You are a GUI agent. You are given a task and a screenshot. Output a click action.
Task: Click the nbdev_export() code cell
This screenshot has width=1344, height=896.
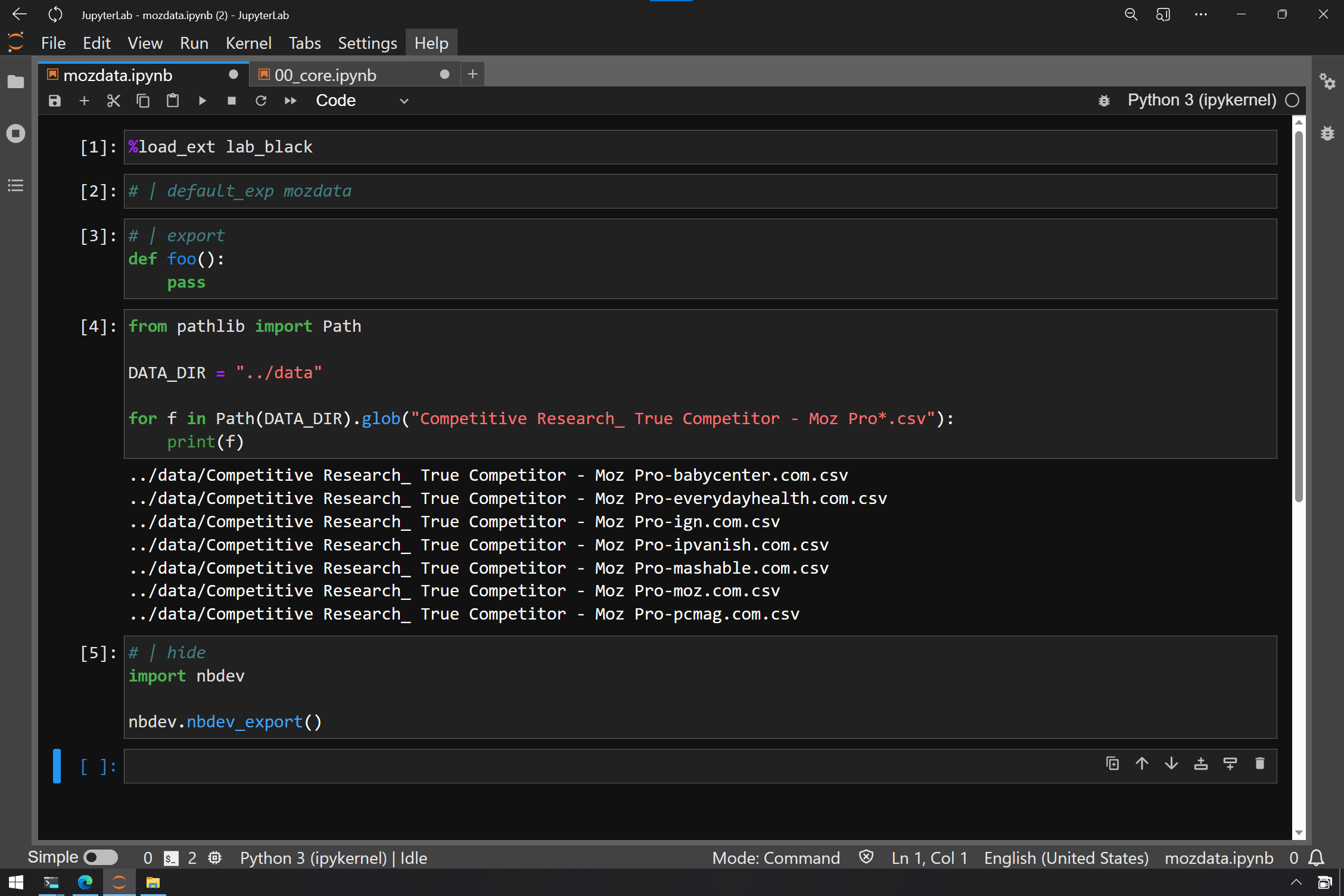[x=700, y=687]
